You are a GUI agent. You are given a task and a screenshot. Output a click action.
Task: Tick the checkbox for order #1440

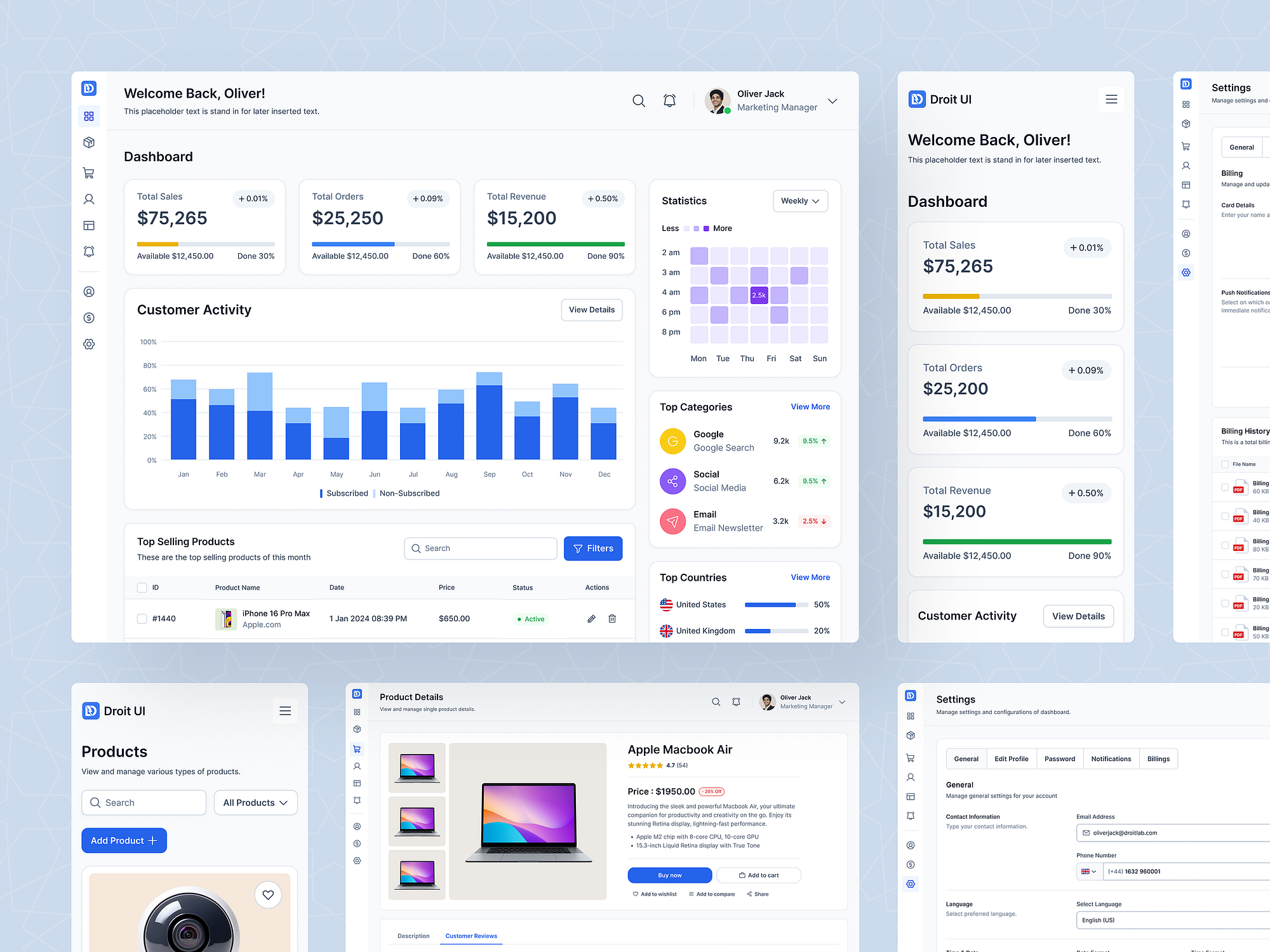coord(142,619)
